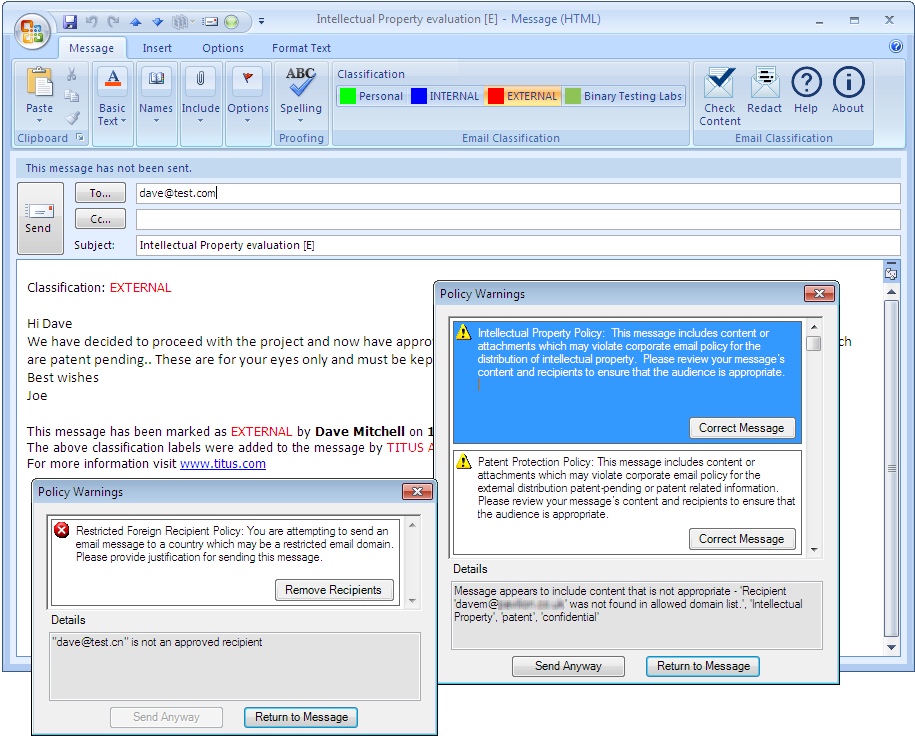The height and width of the screenshot is (736, 915).
Task: Select Binary Testing Labs classification
Action: [624, 96]
